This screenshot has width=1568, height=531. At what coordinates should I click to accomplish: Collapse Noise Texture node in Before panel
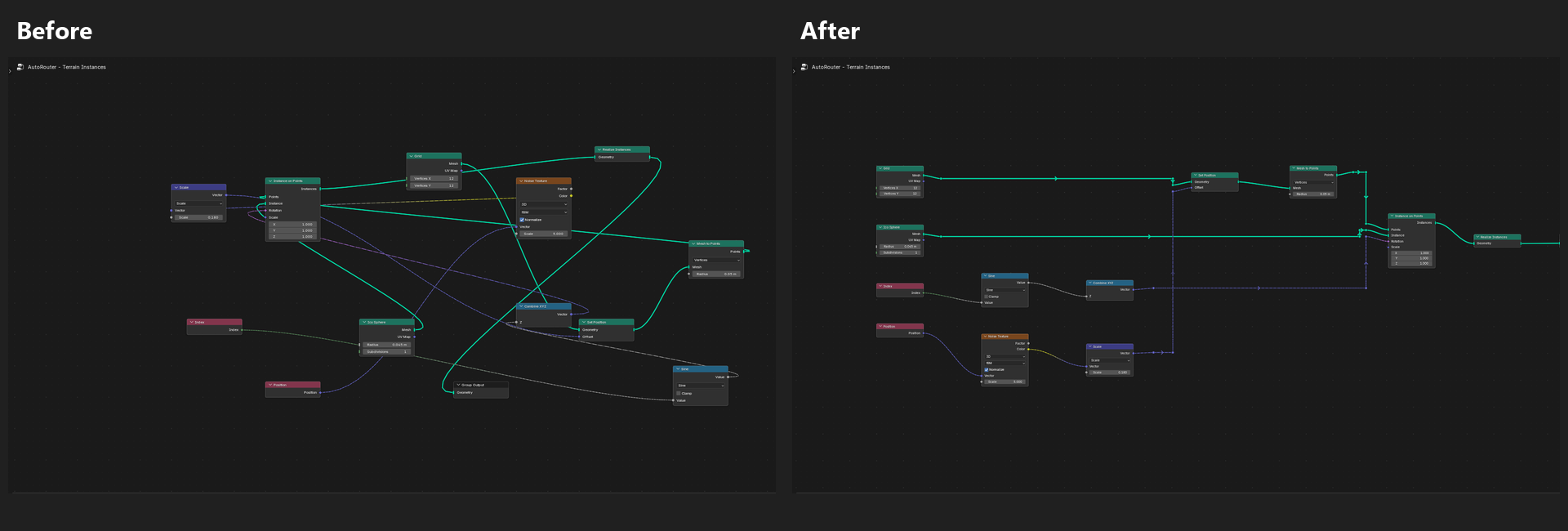point(520,181)
